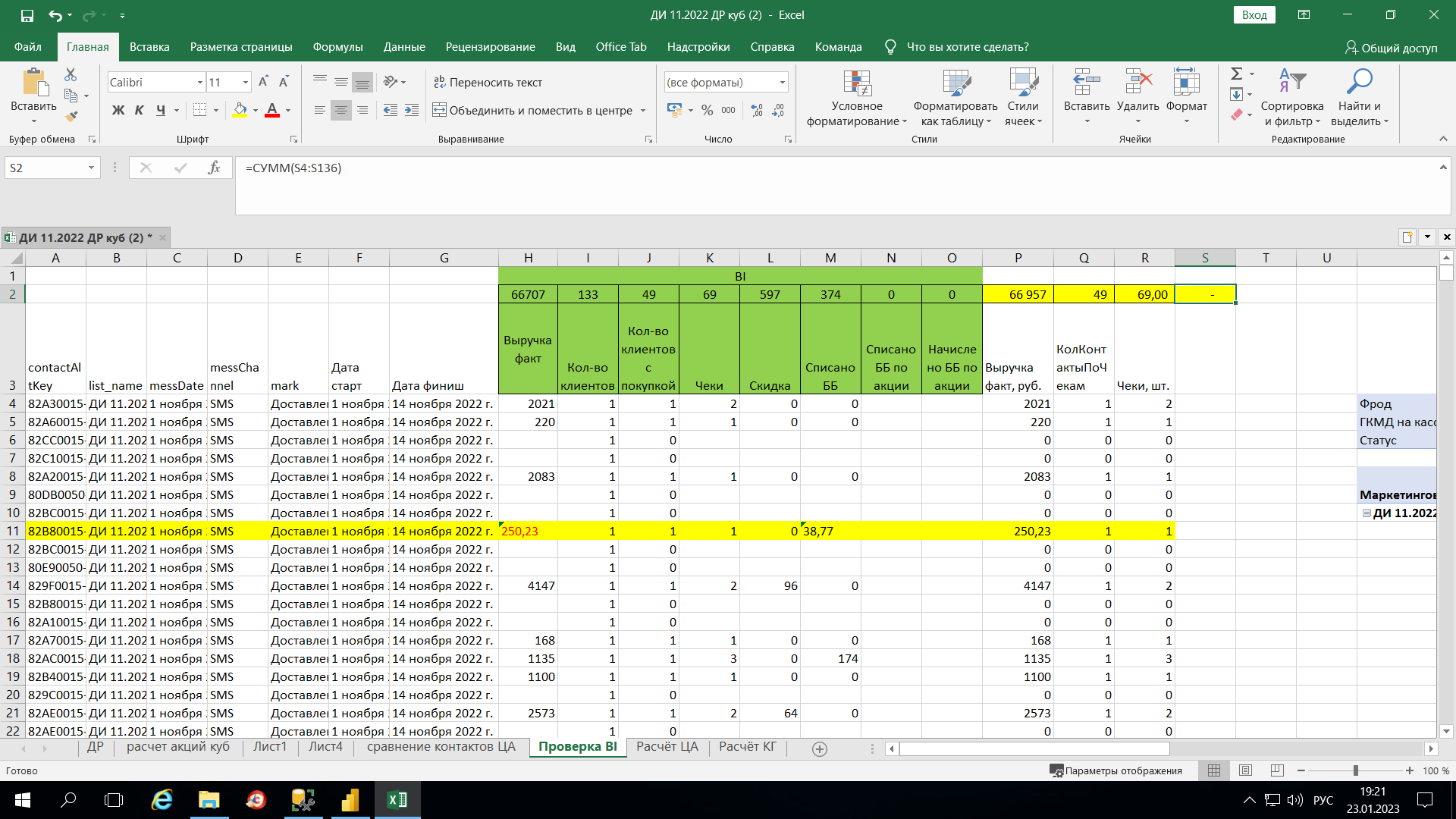Click the Increase Indent icon

click(x=412, y=110)
